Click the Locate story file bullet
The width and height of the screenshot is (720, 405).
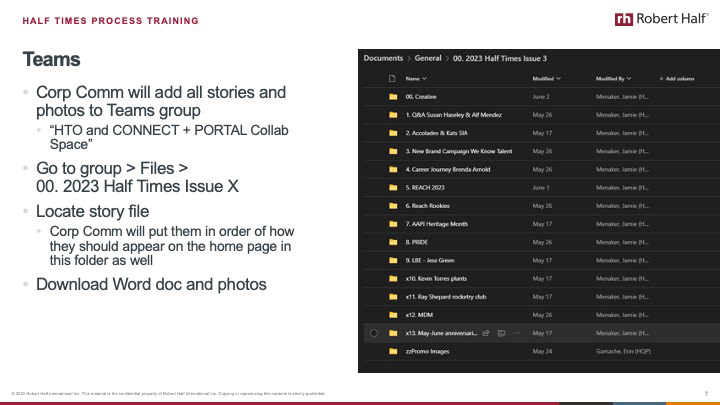point(92,211)
